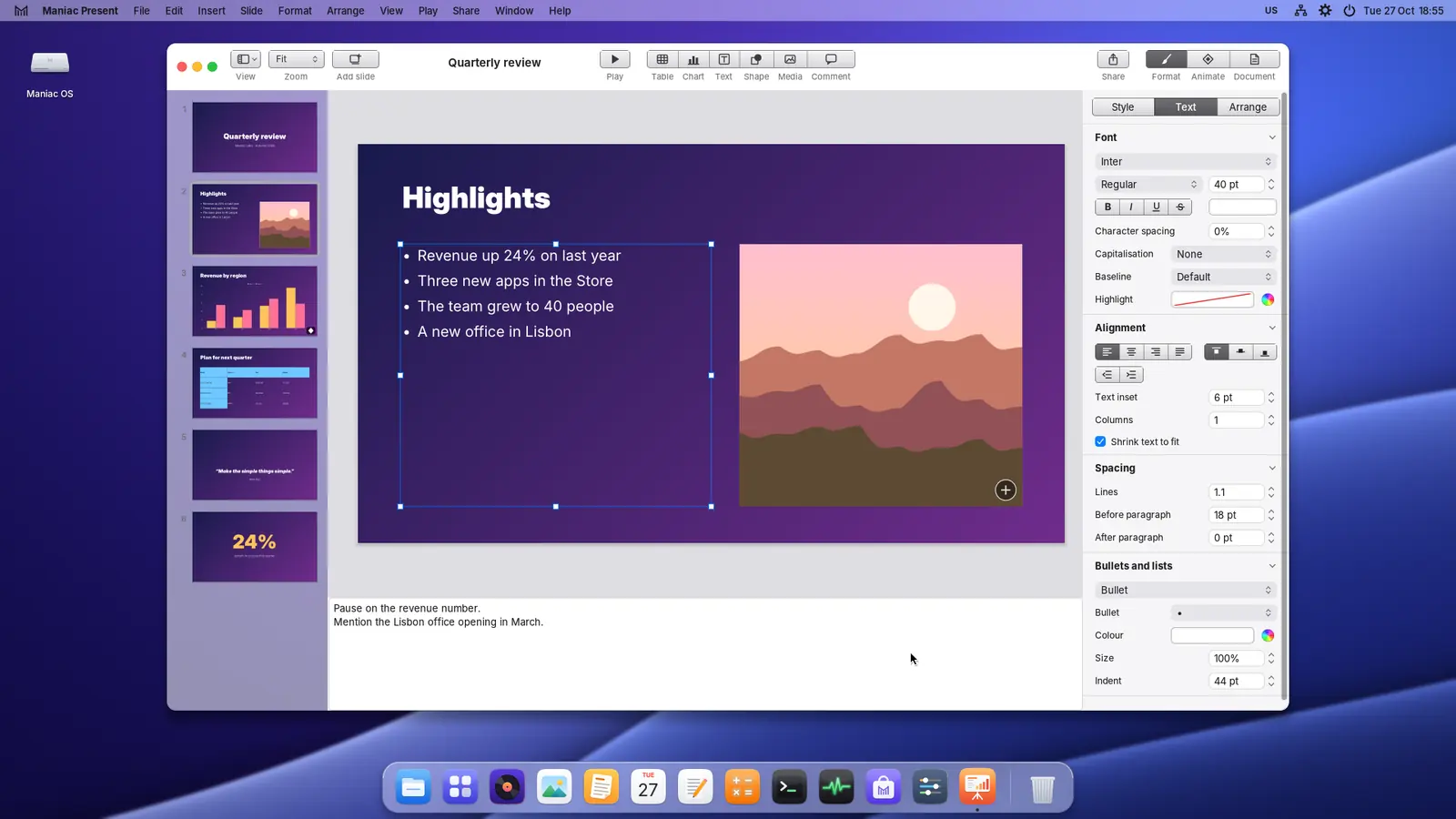Open the Baseline Default dropdown
Viewport: 1456px width, 819px height.
(x=1223, y=277)
